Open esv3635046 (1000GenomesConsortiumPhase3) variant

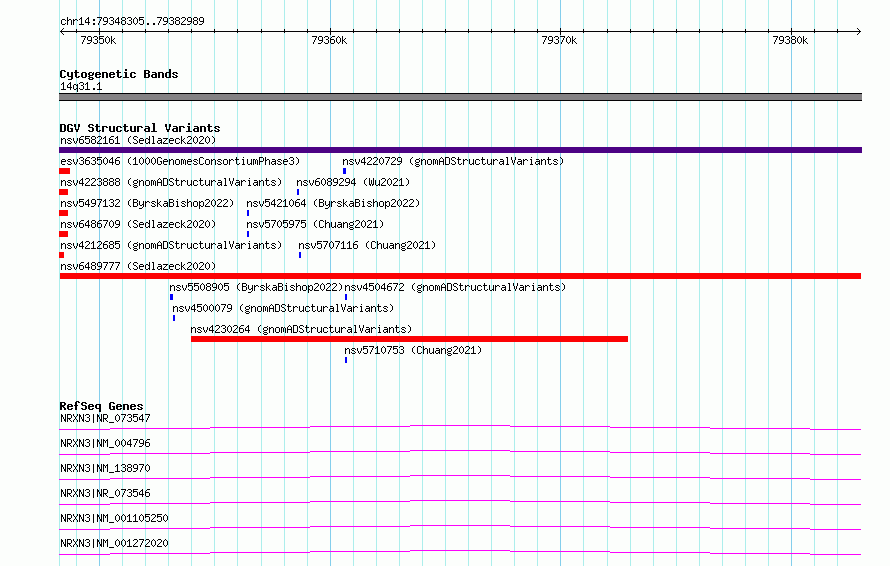coord(180,161)
